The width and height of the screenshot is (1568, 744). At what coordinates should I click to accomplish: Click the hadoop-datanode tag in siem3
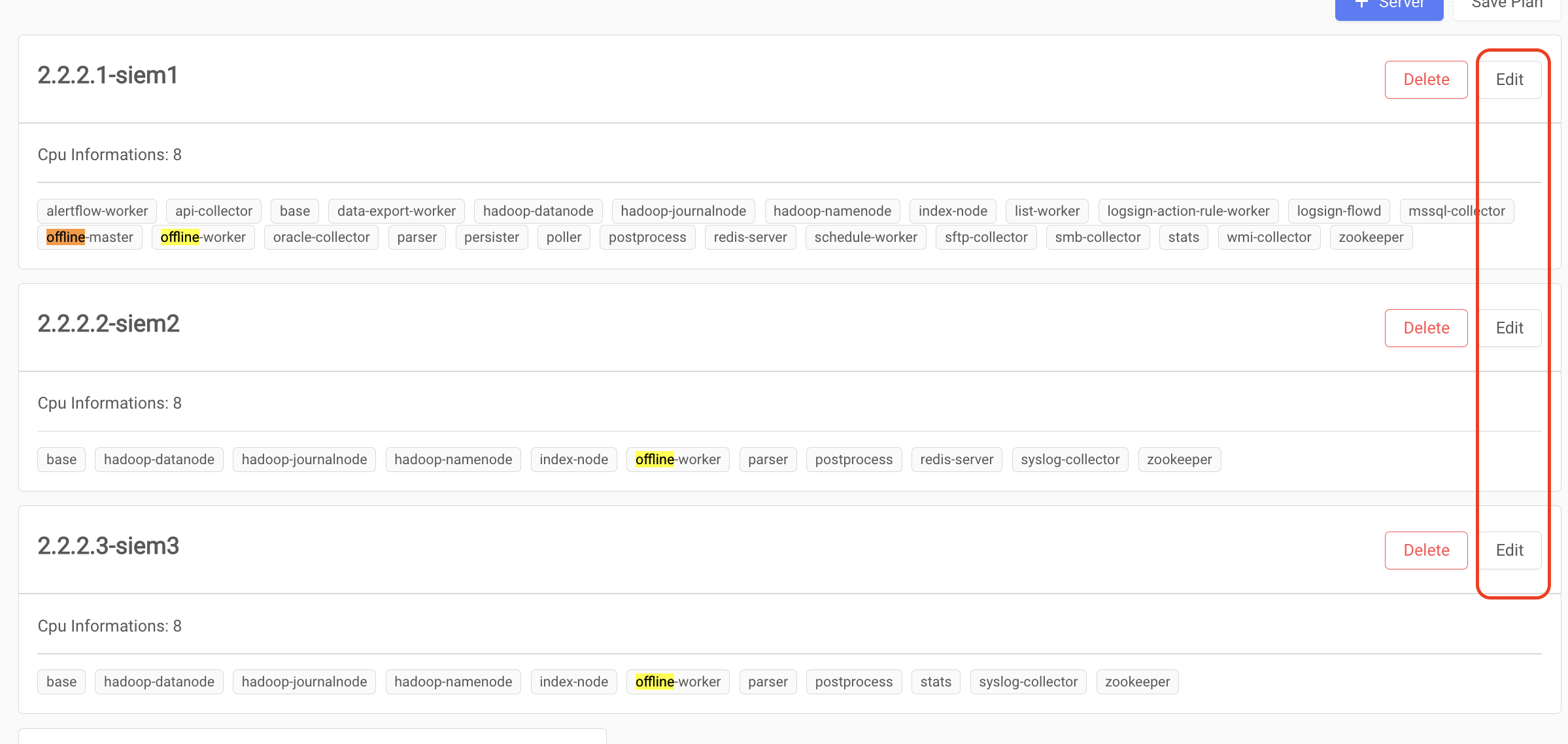[159, 682]
